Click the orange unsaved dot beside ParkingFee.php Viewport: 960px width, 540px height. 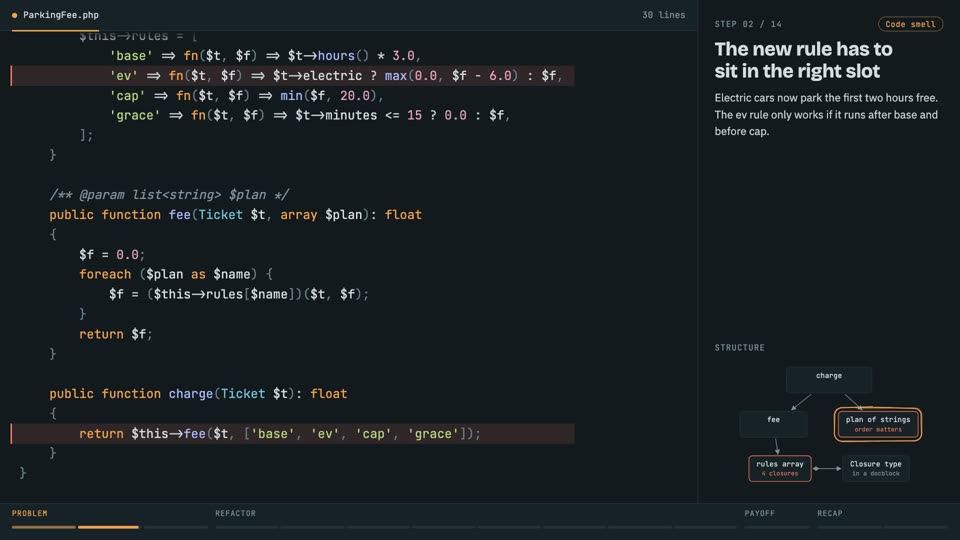[14, 15]
